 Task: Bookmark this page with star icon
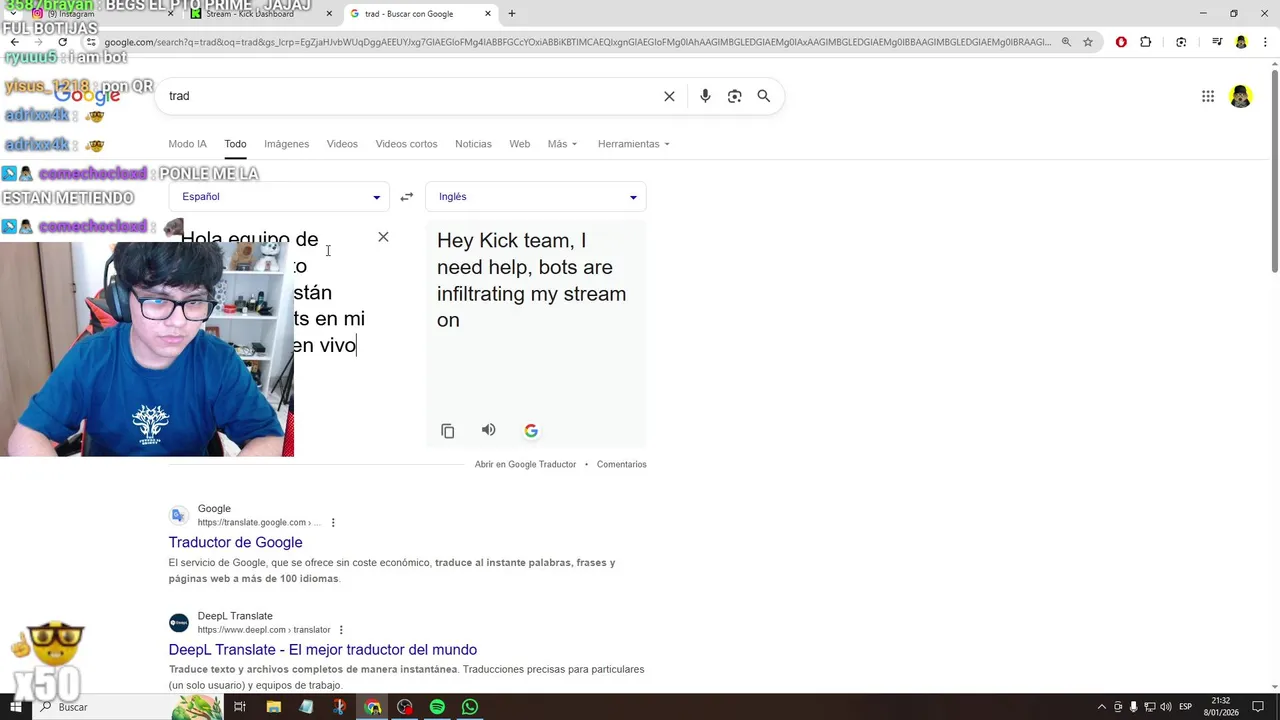pos(1088,42)
